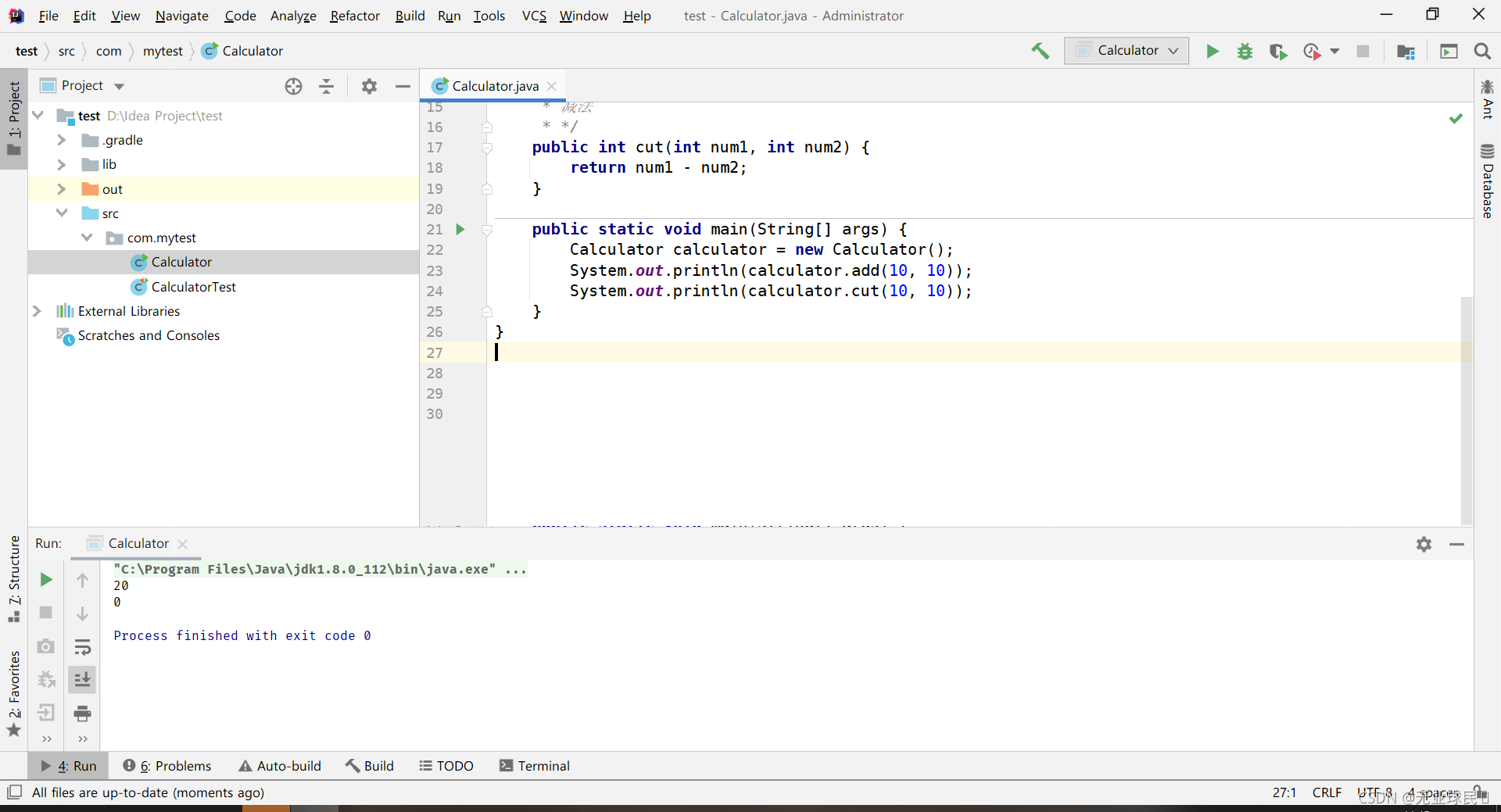Toggle Ant side tool window button
This screenshot has width=1501, height=812.
coord(1488,98)
